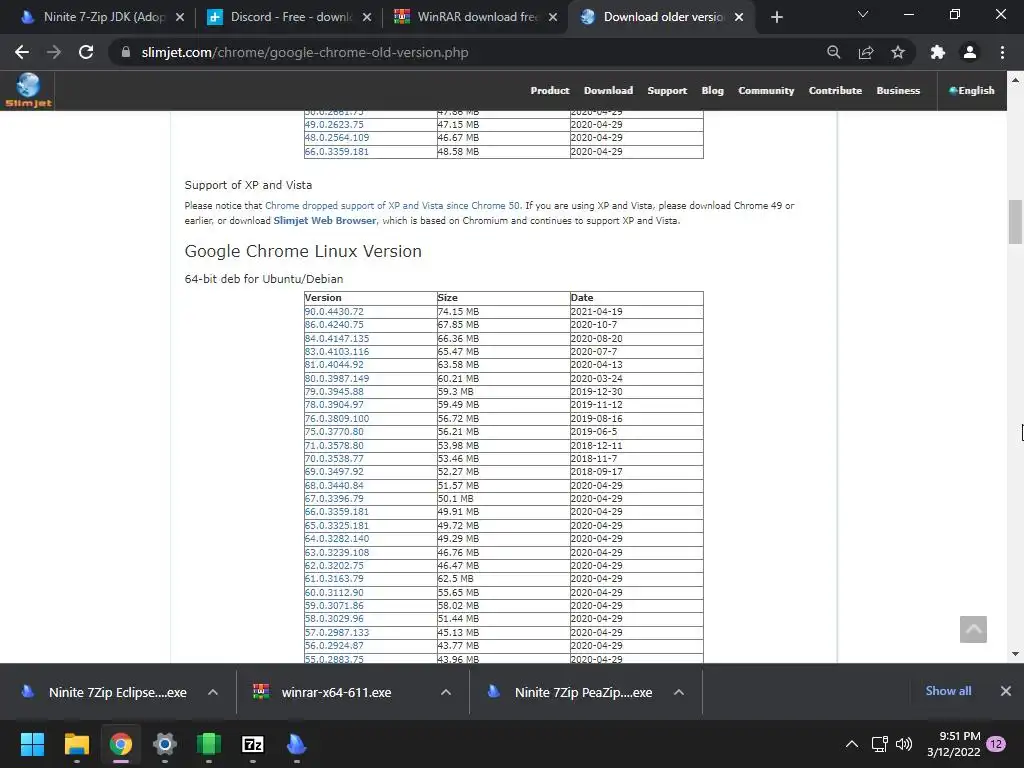Download Linux version 66.0.3359.181 deb
Viewport: 1024px width, 768px height.
point(336,512)
